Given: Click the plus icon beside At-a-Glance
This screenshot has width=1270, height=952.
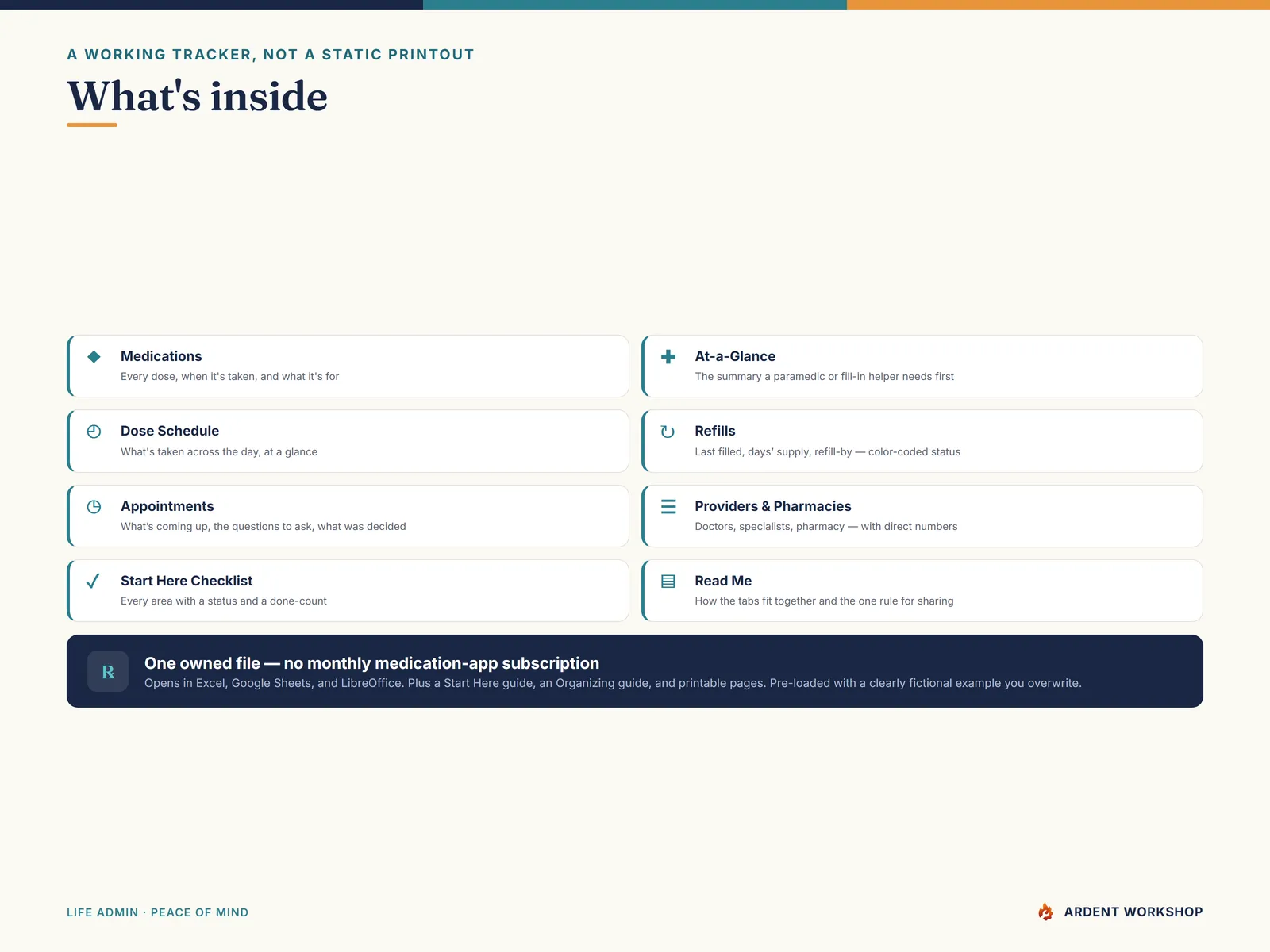Looking at the screenshot, I should (x=668, y=357).
